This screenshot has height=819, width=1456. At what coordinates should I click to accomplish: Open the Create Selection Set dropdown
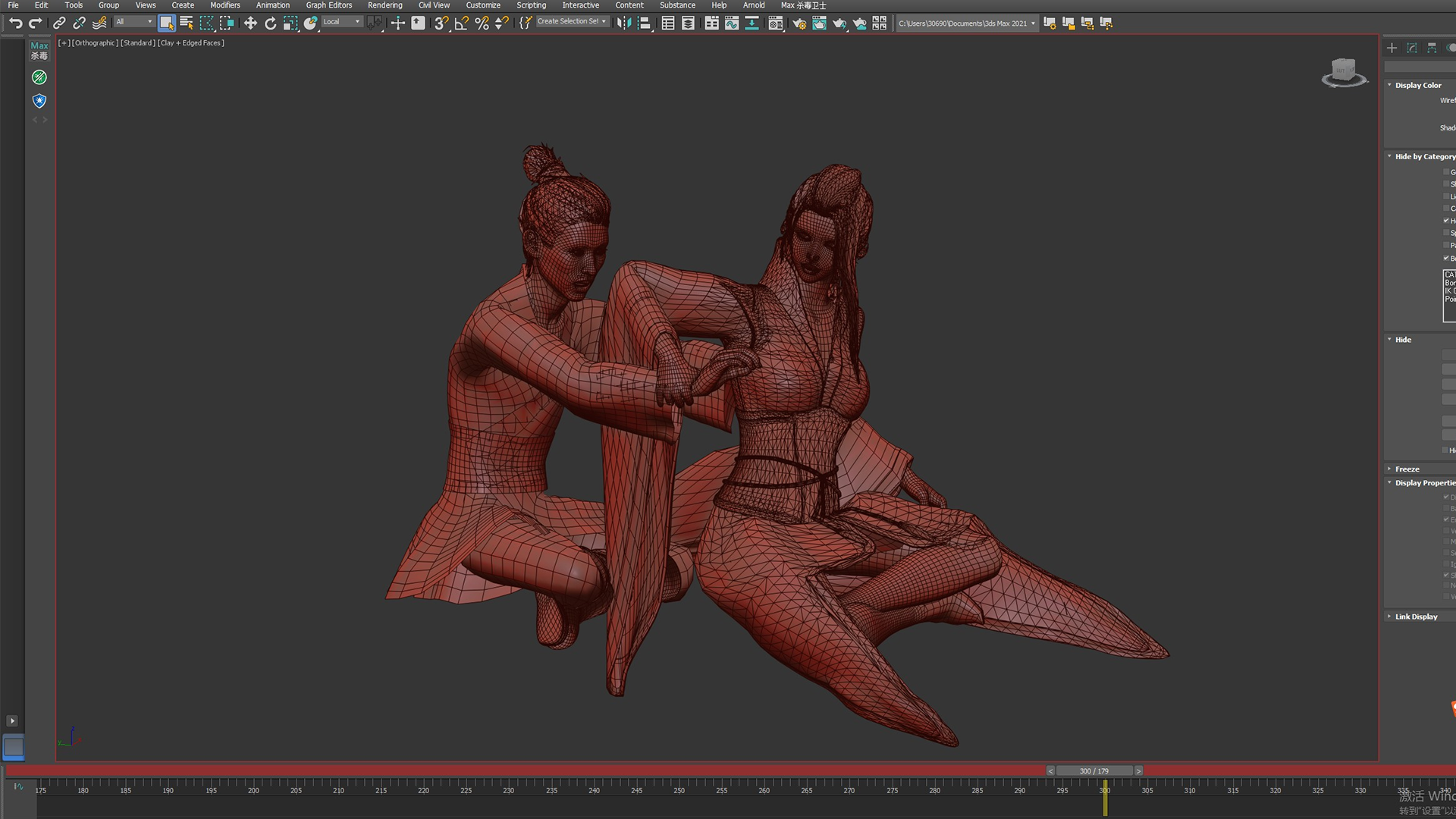pos(572,22)
